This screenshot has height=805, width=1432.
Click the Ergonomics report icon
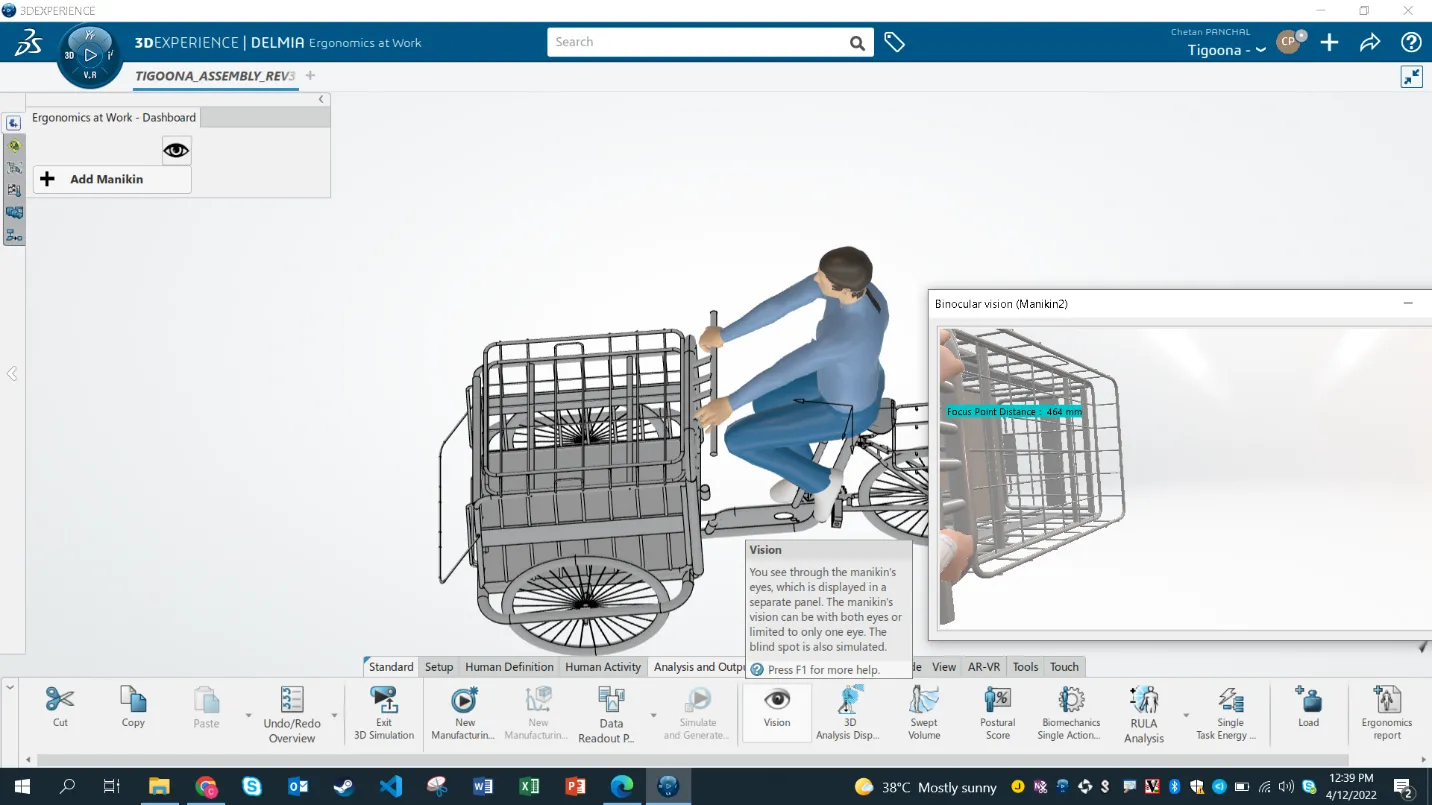coord(1386,710)
